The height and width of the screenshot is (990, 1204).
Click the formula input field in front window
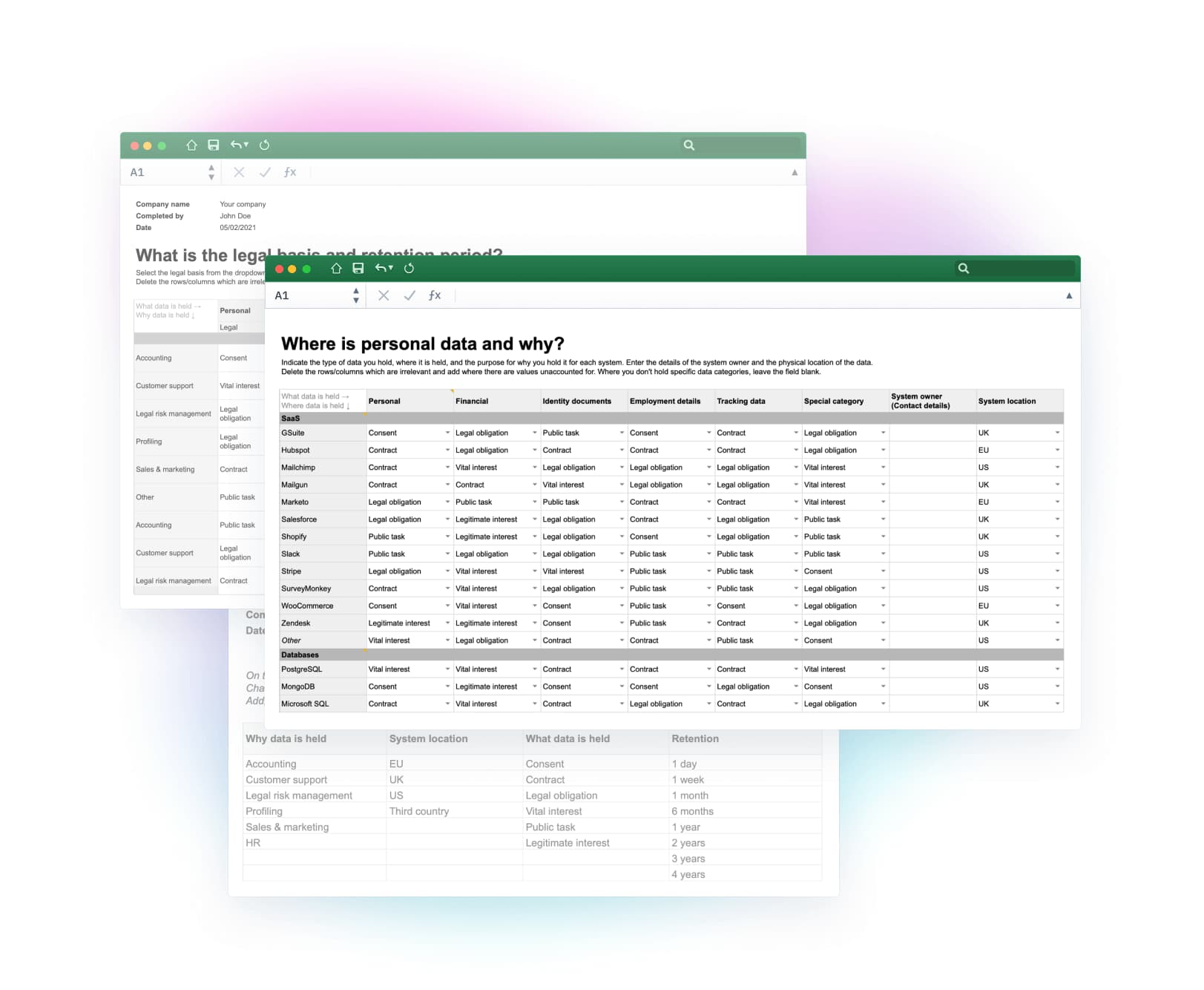[x=757, y=295]
